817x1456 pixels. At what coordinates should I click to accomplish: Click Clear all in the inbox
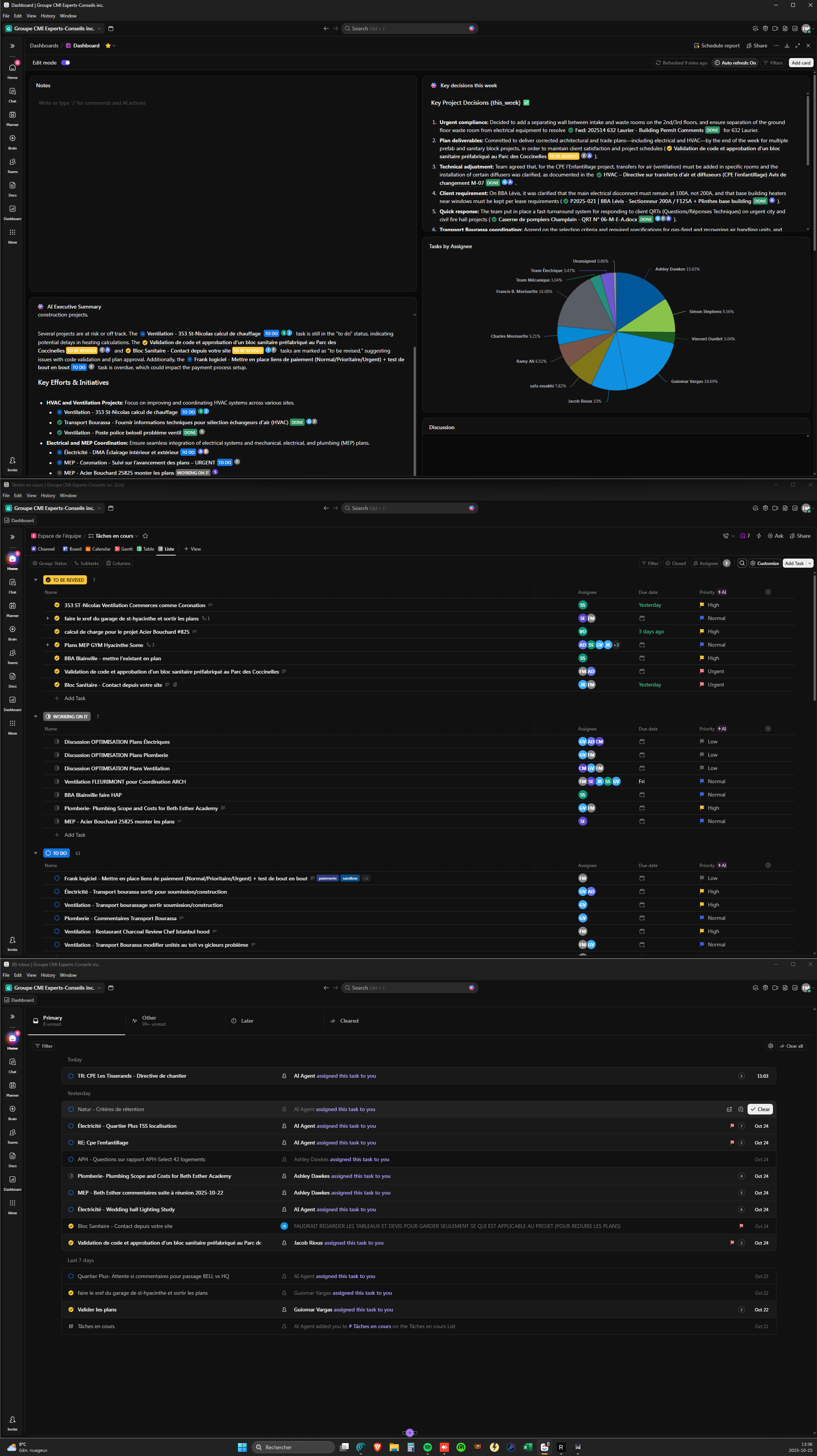coord(791,1046)
